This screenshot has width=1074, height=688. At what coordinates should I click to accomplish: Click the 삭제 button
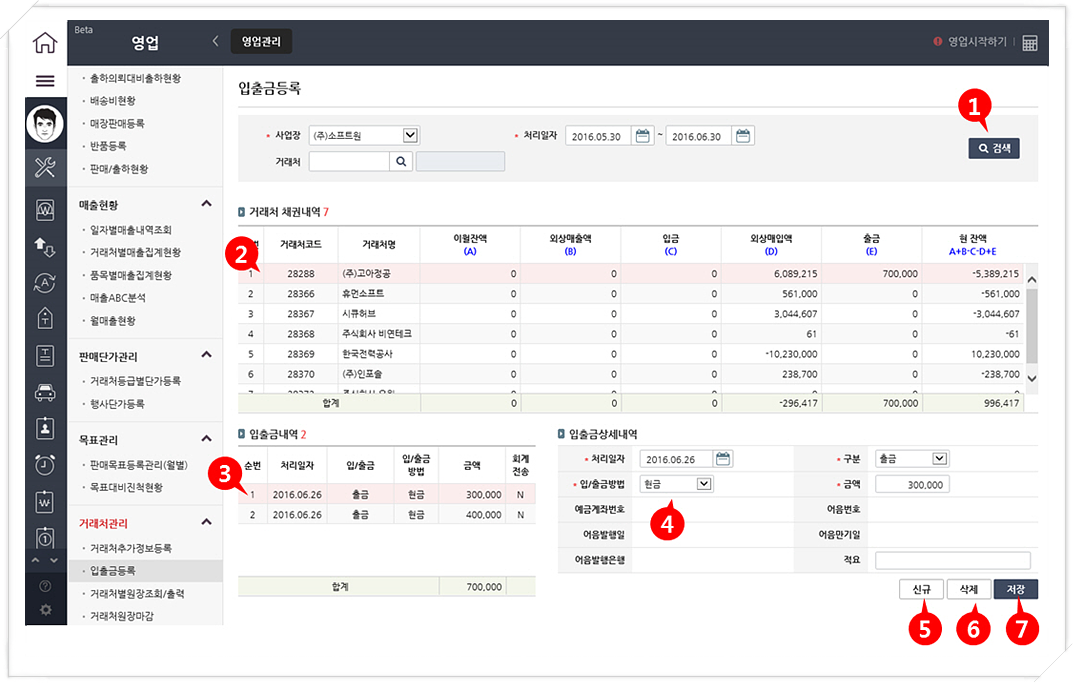[x=969, y=589]
